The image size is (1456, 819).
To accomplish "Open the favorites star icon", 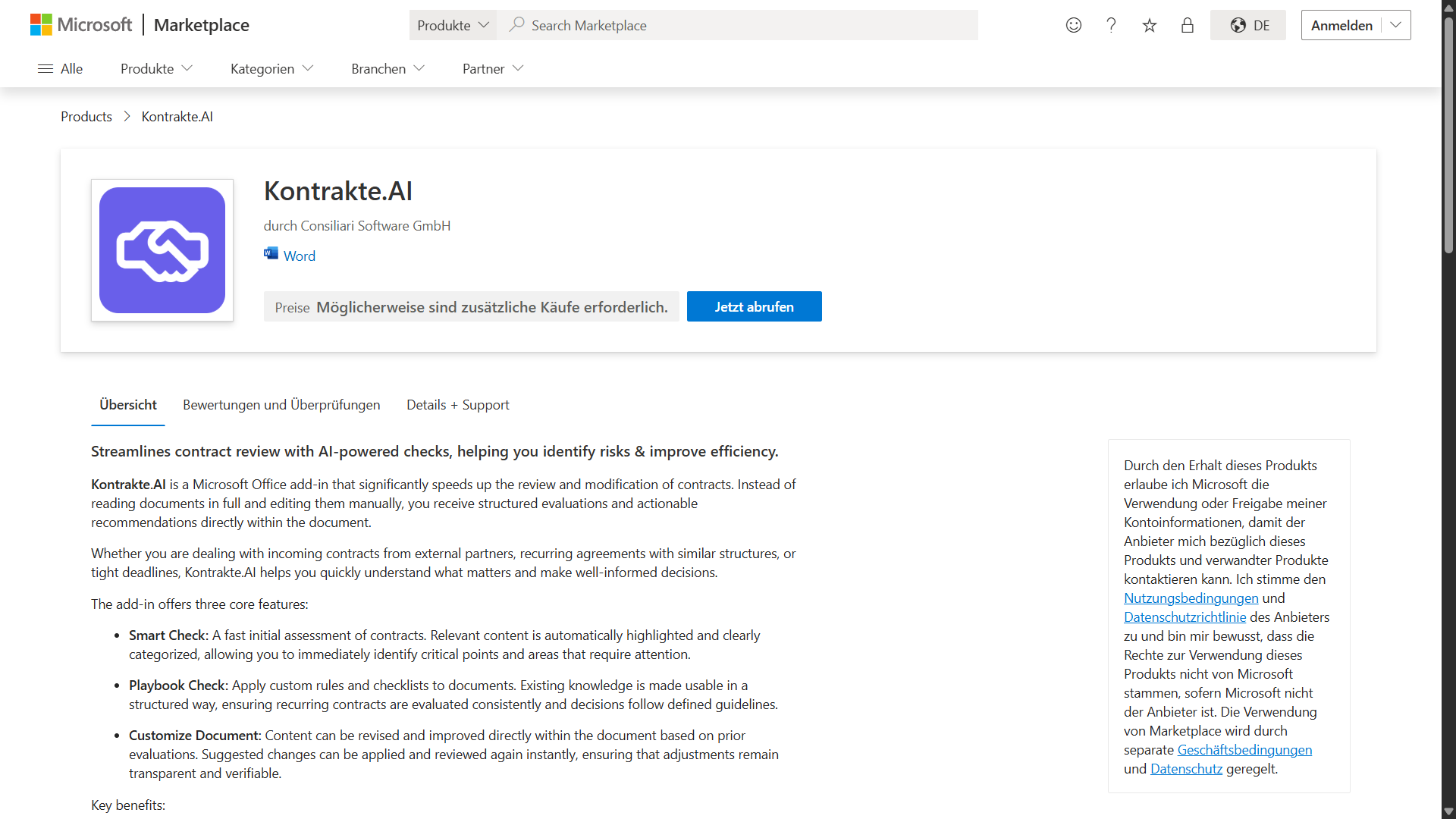I will pyautogui.click(x=1150, y=25).
